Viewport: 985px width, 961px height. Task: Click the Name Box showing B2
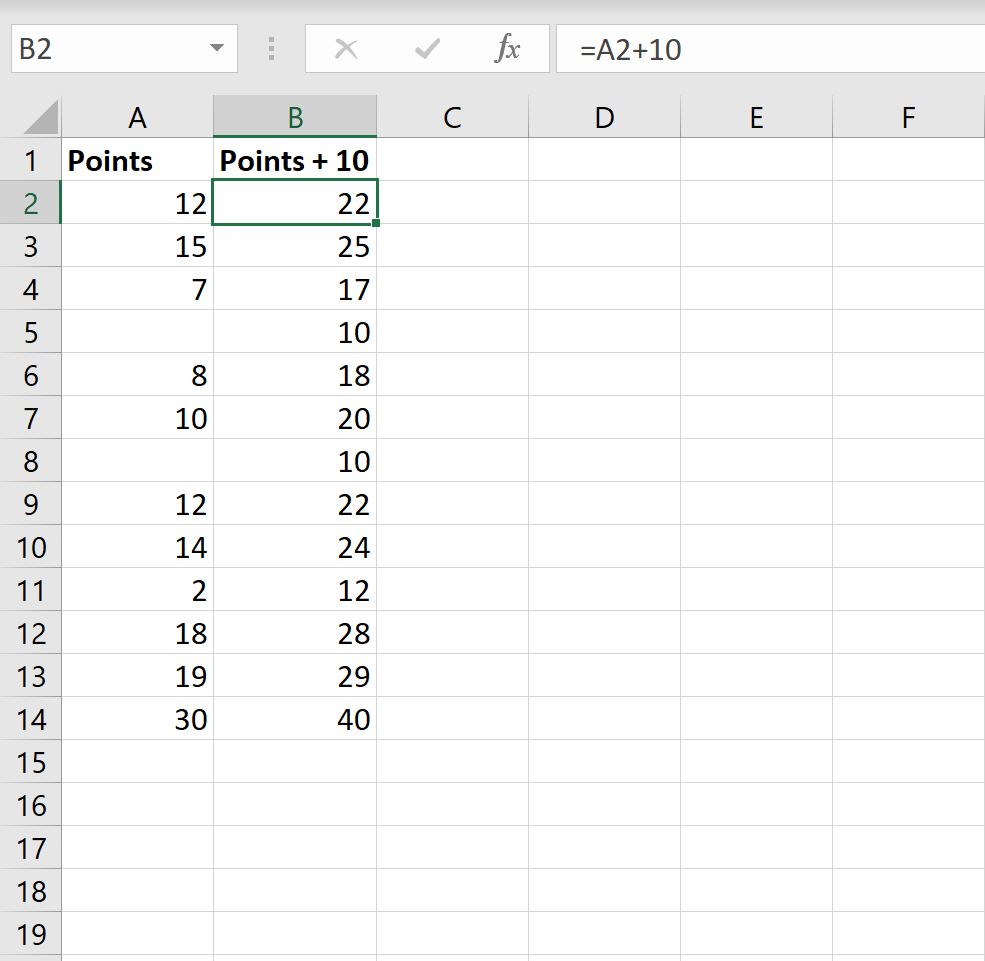click(110, 48)
